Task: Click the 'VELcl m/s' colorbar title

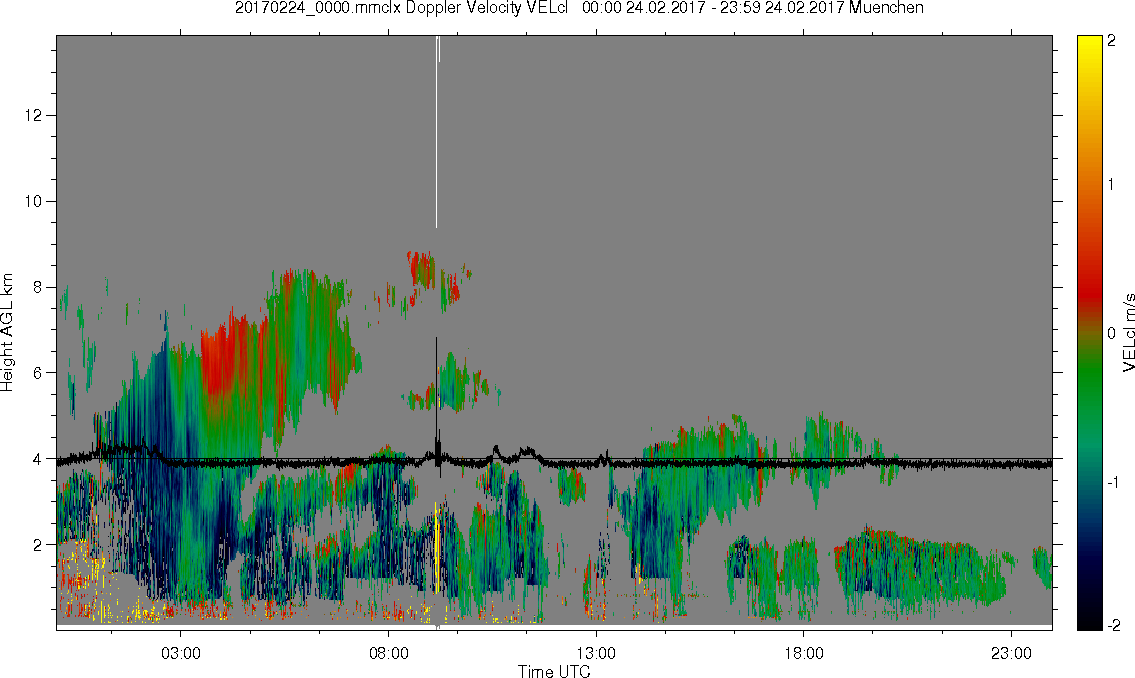Action: pos(1128,334)
